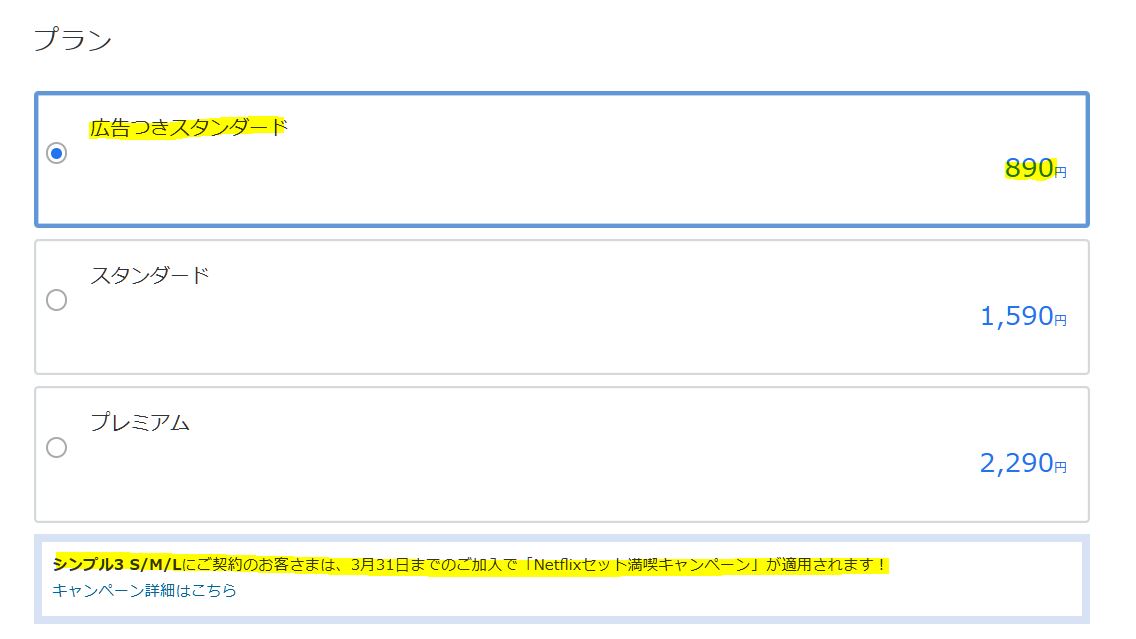This screenshot has width=1136, height=639.
Task: Click the 890円 price
Action: click(1030, 169)
